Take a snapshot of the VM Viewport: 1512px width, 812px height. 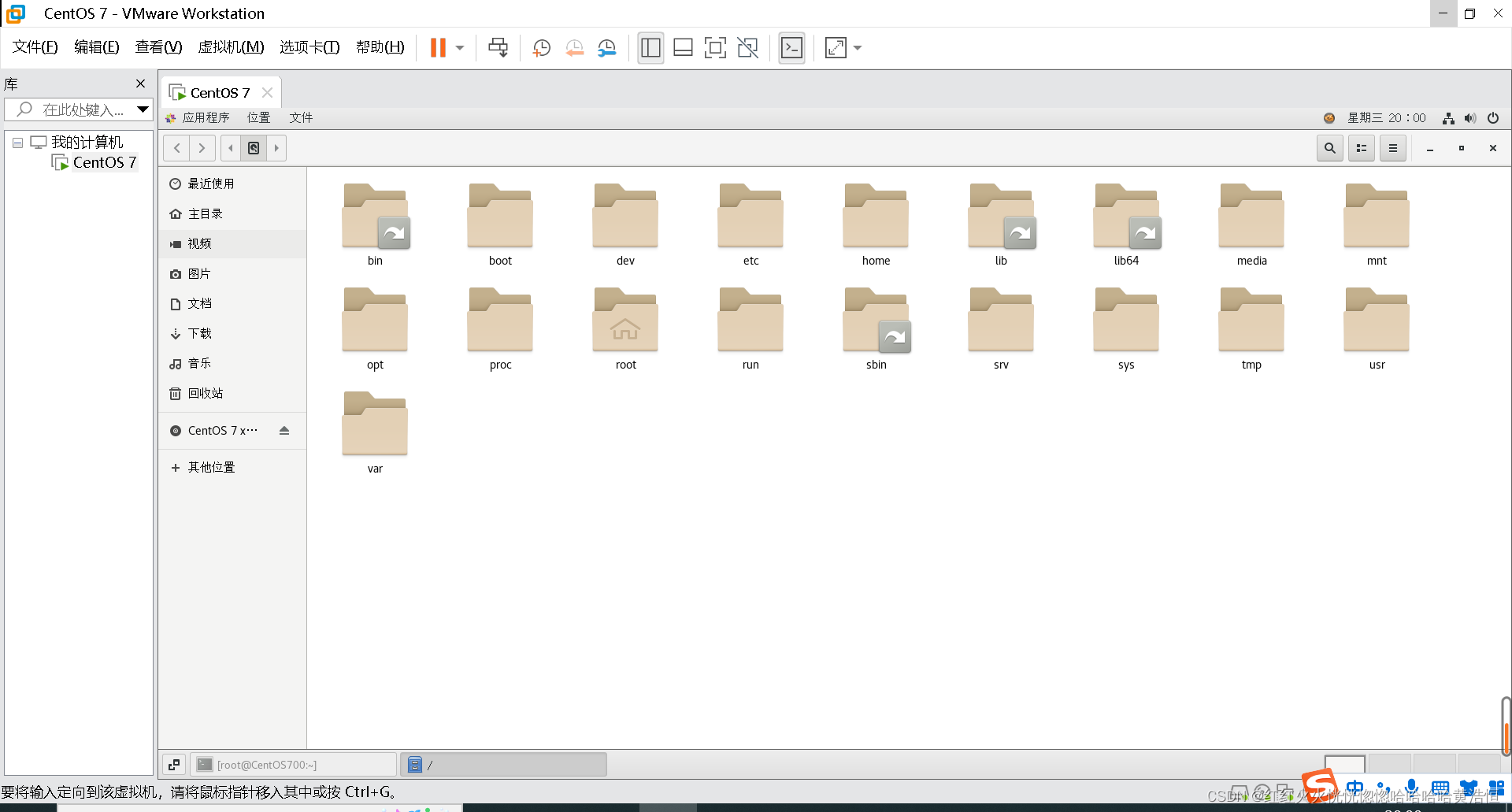point(541,48)
